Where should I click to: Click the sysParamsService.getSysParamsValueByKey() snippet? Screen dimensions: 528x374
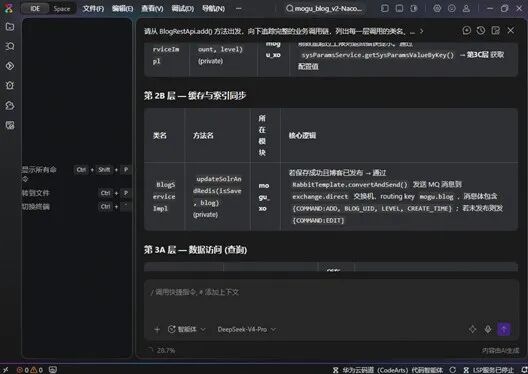click(377, 55)
